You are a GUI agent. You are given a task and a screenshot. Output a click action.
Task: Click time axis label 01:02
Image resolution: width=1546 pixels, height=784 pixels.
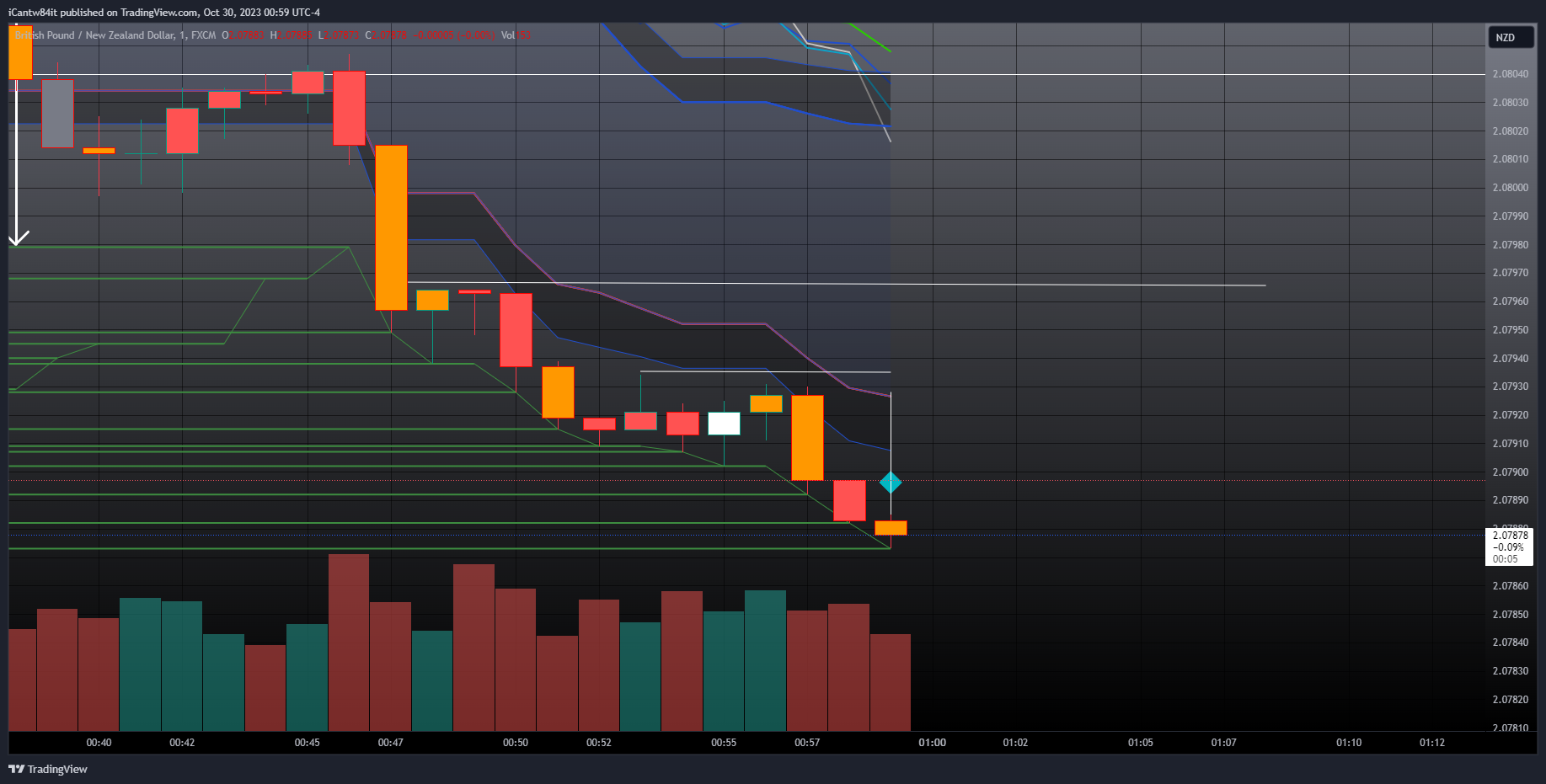1015,743
